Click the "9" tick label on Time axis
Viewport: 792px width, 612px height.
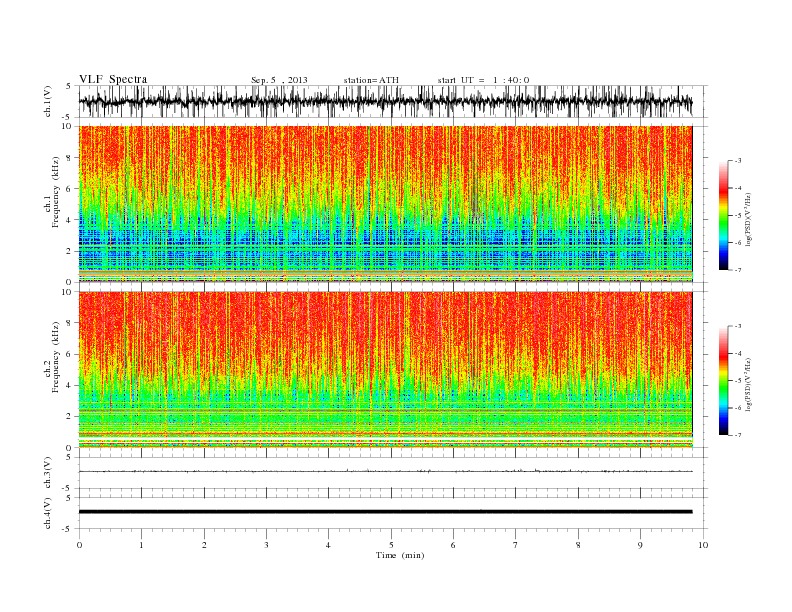[x=640, y=545]
